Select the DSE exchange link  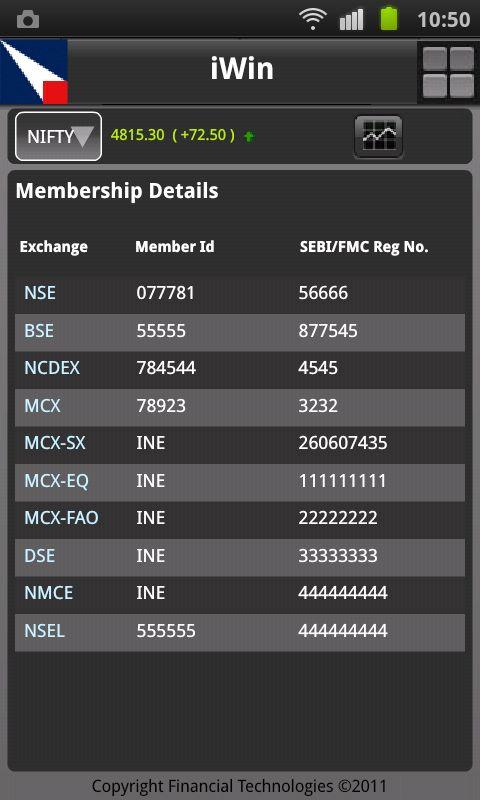(x=39, y=556)
